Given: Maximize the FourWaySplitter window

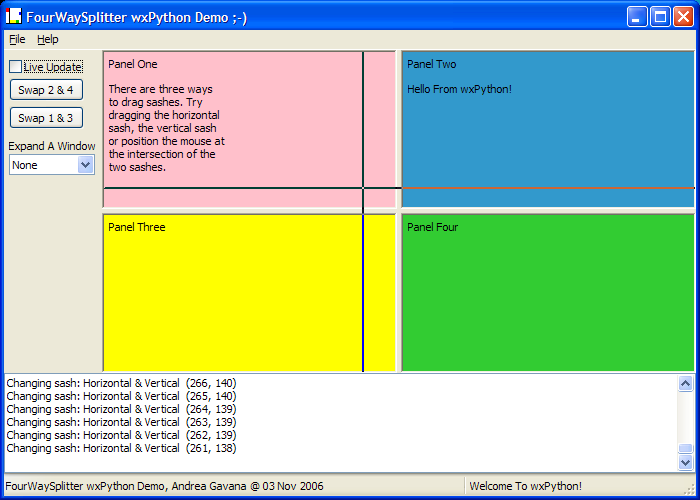Looking at the screenshot, I should 660,16.
